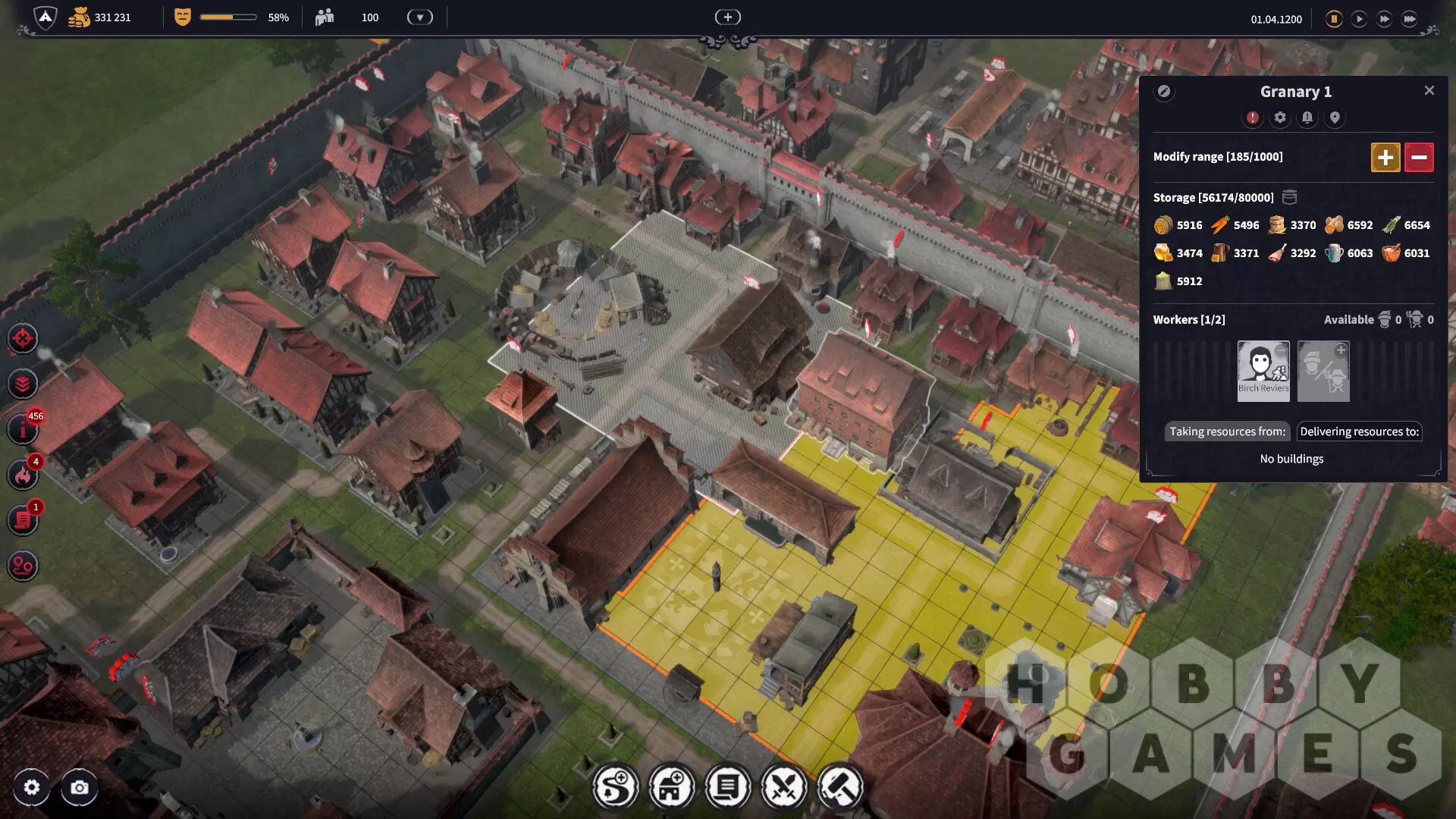This screenshot has height=819, width=1456.
Task: Add a worker to the empty slot
Action: [x=1323, y=371]
